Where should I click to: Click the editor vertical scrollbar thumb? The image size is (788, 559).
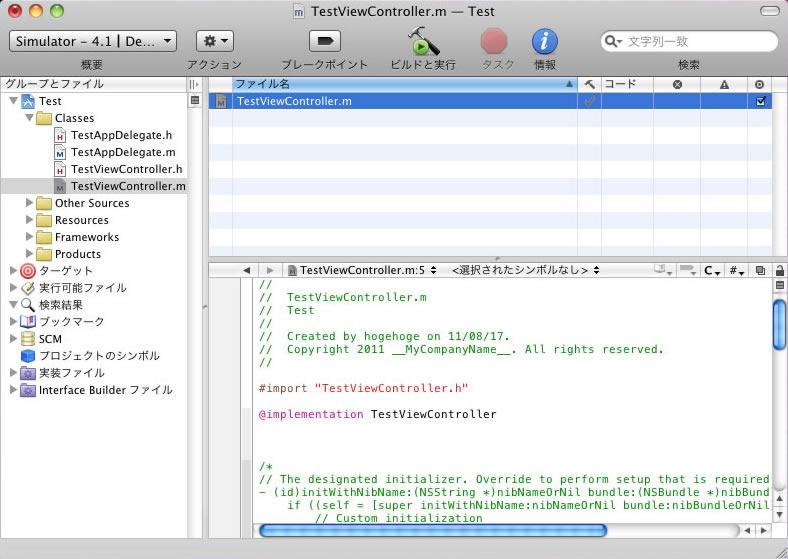coord(779,324)
